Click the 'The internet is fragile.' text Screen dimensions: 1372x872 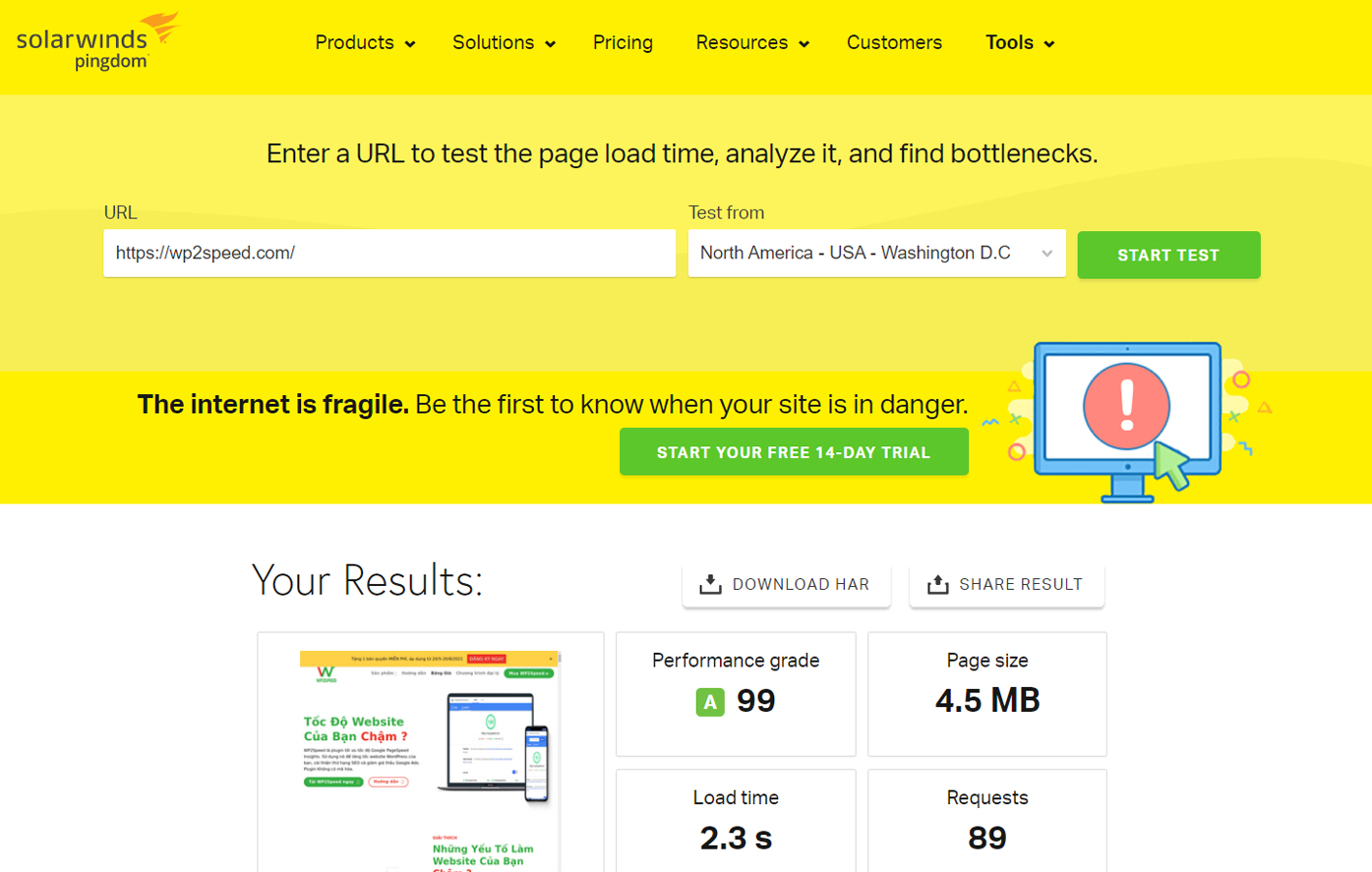(272, 404)
